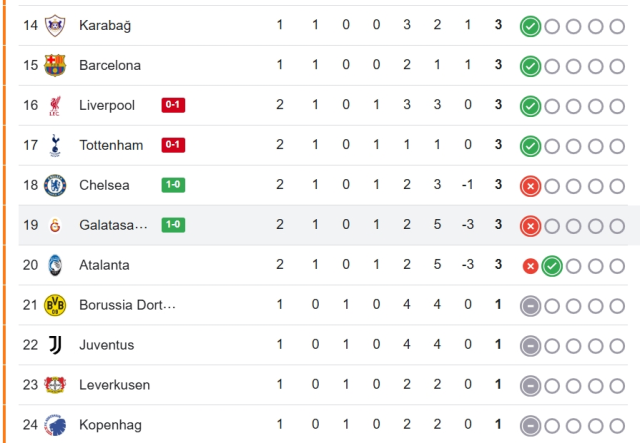Image resolution: width=640 pixels, height=443 pixels.
Task: Click Atalanta's green win form circle
Action: [551, 266]
